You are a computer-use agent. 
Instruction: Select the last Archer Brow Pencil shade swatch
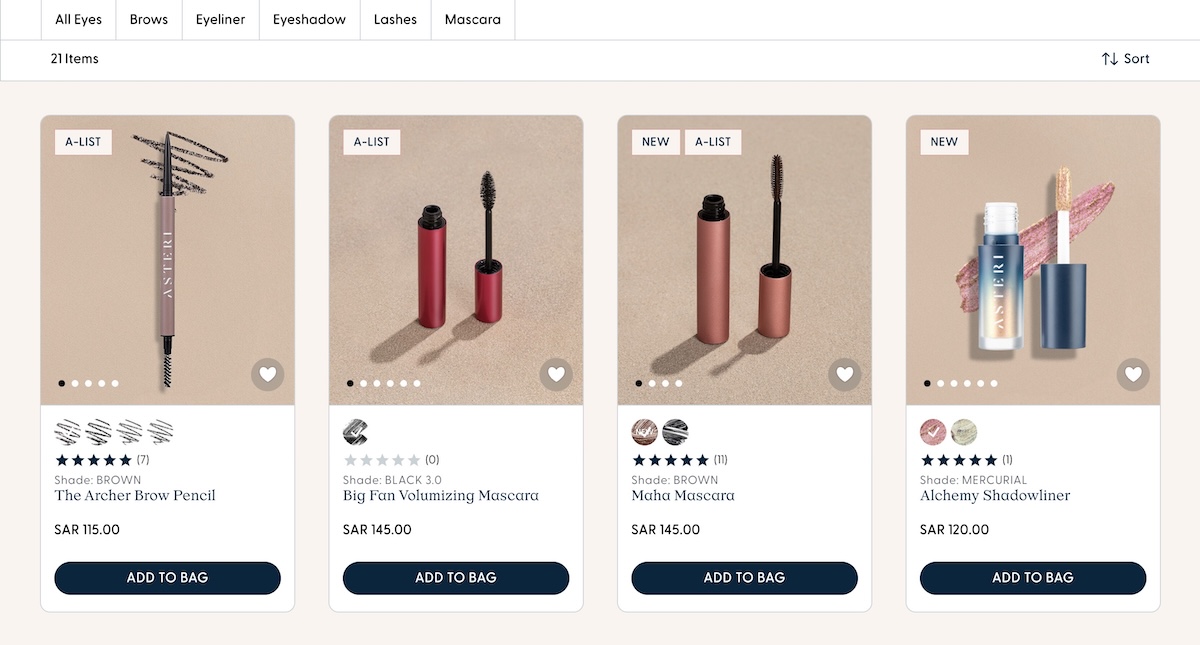click(x=161, y=432)
